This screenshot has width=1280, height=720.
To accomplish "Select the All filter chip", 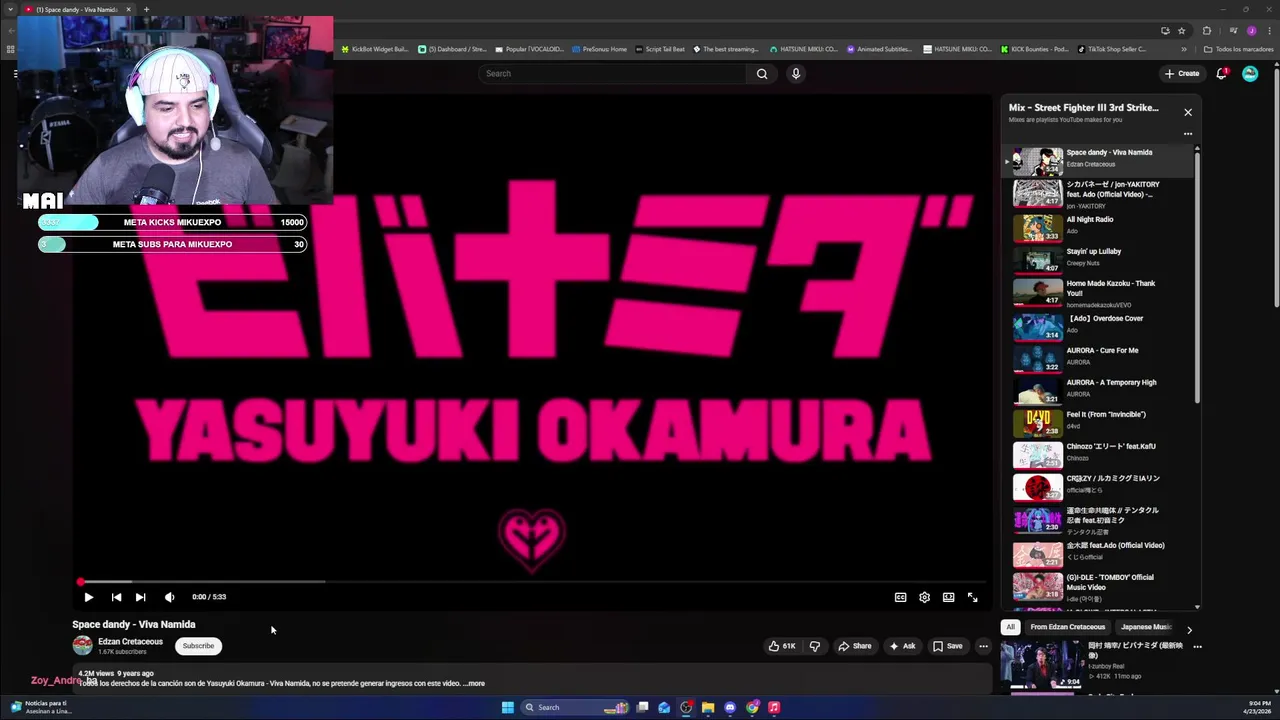I will pyautogui.click(x=1010, y=627).
